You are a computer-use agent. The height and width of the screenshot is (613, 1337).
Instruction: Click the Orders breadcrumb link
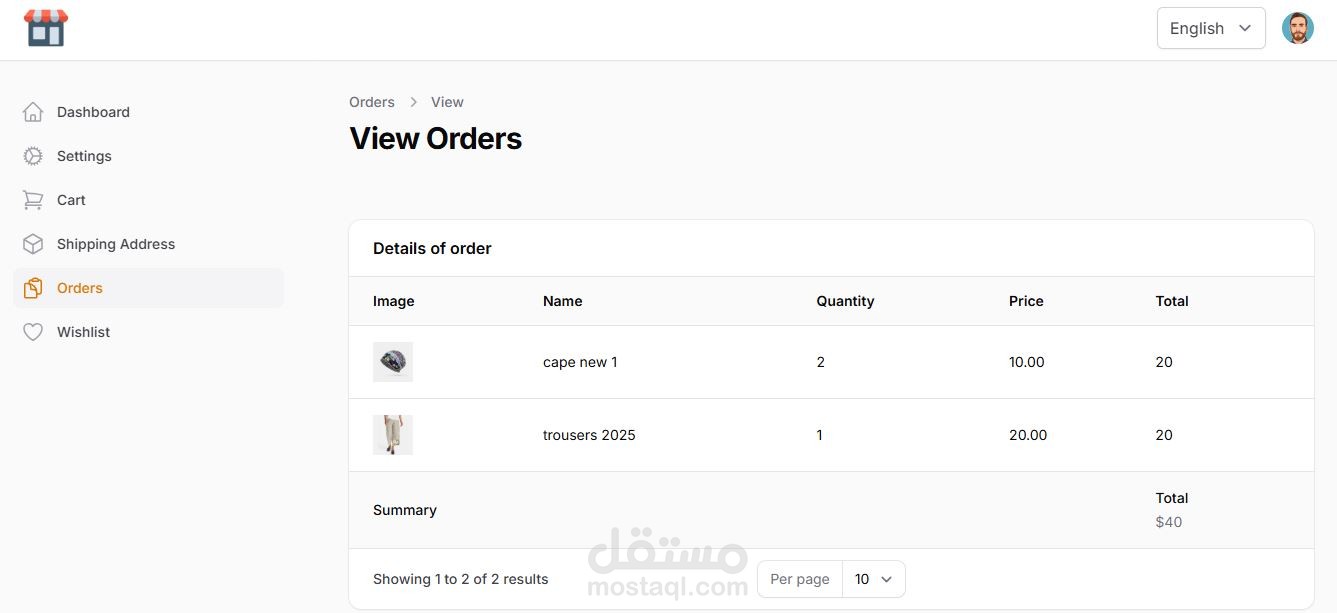(372, 102)
